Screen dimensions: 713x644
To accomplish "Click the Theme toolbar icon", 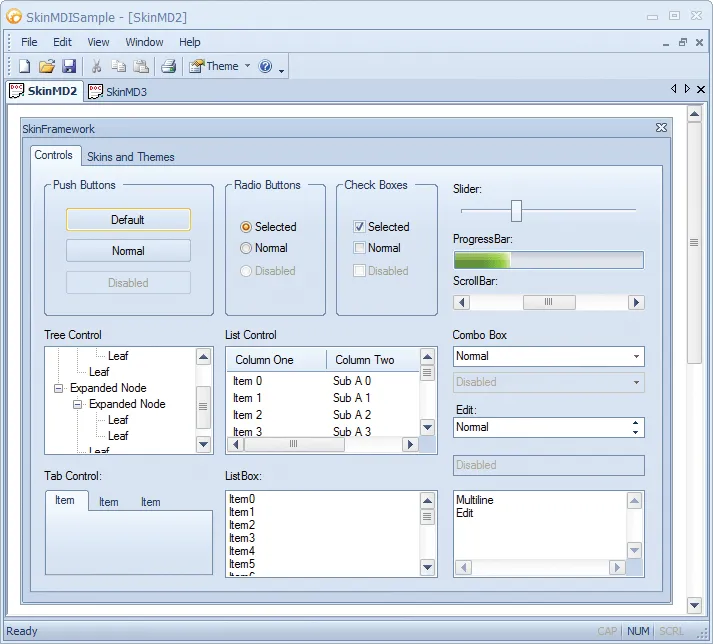I will click(196, 66).
